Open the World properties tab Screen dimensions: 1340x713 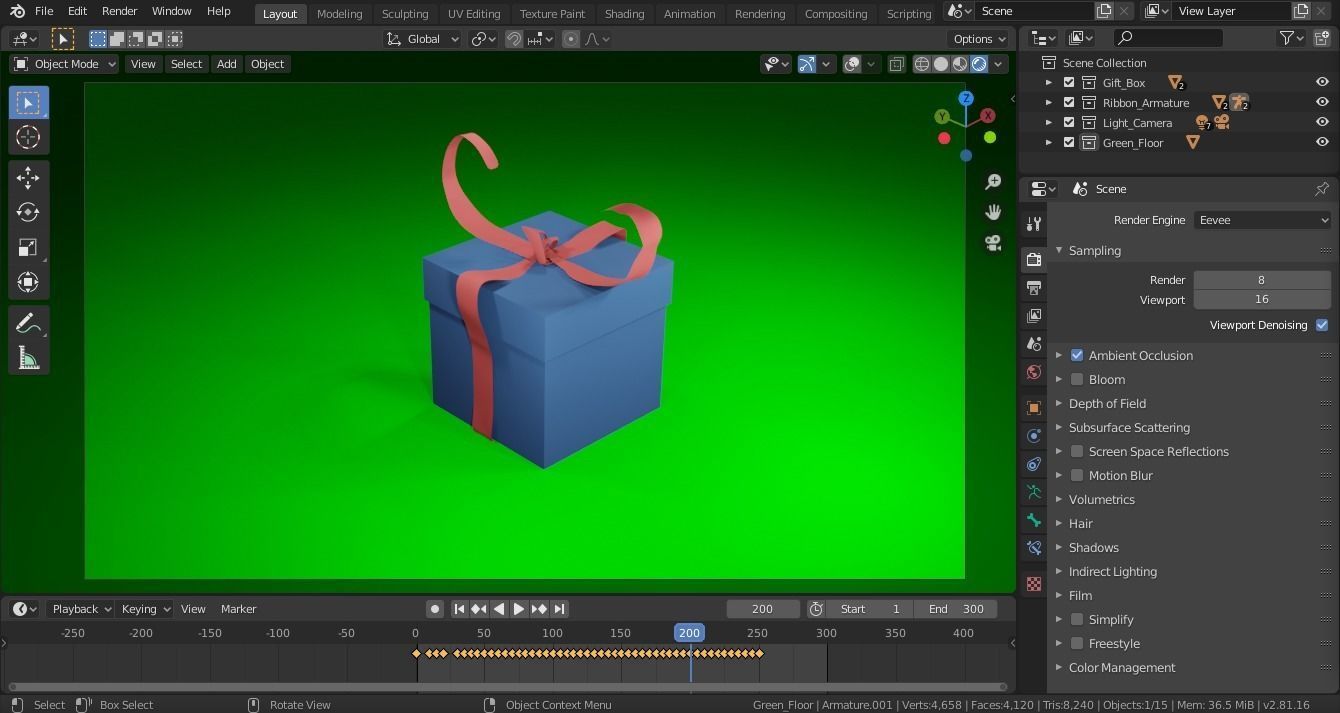pyautogui.click(x=1034, y=372)
